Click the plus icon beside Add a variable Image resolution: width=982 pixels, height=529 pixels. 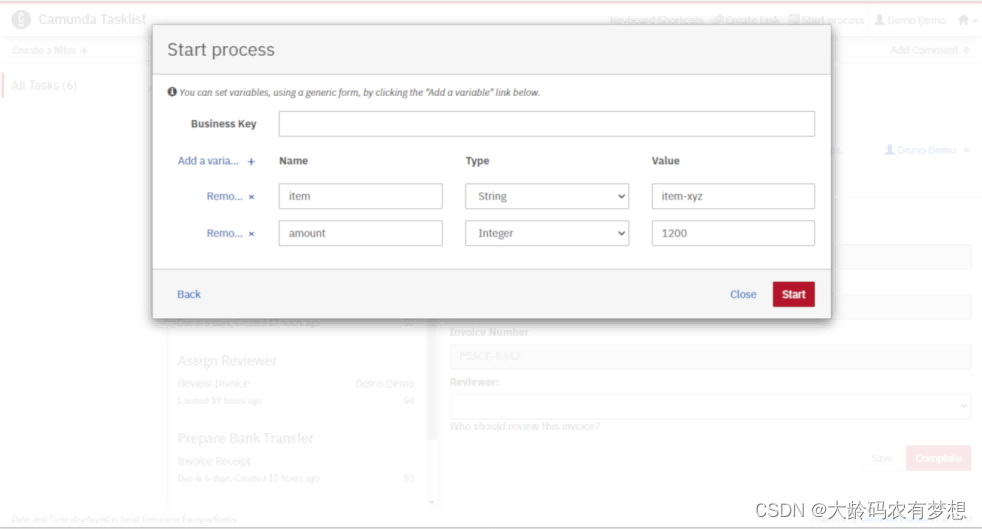251,162
